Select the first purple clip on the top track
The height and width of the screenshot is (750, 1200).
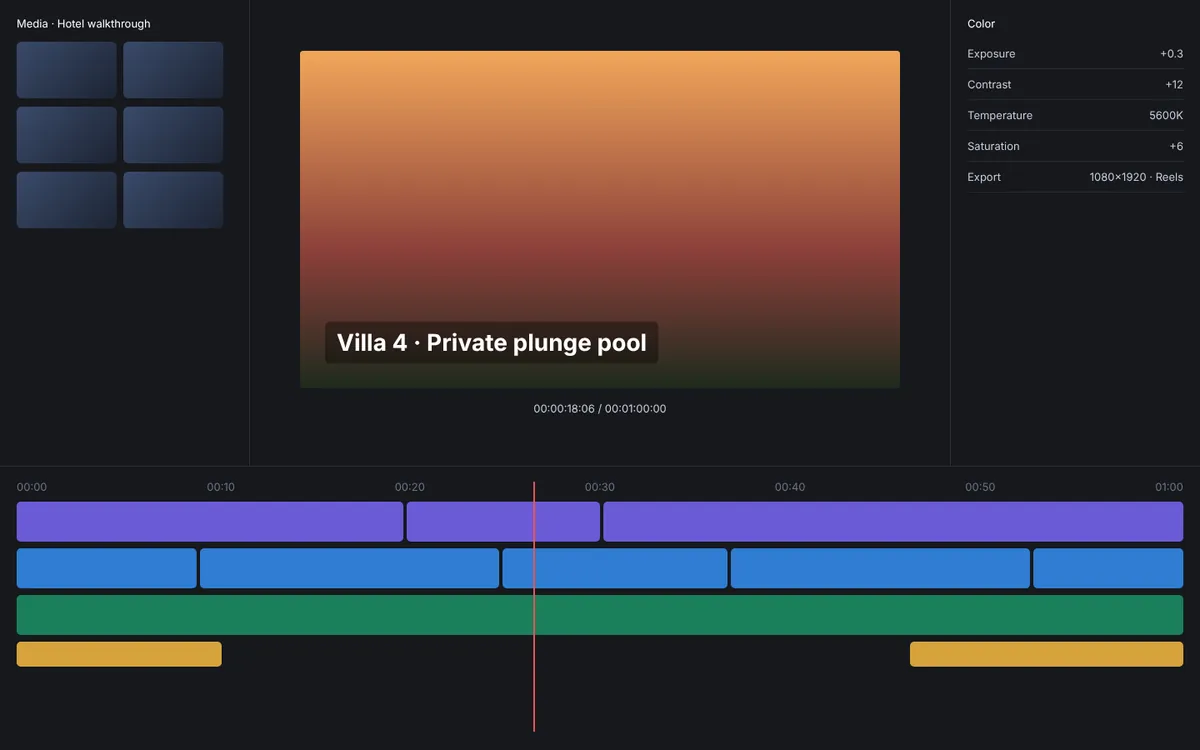pyautogui.click(x=210, y=522)
